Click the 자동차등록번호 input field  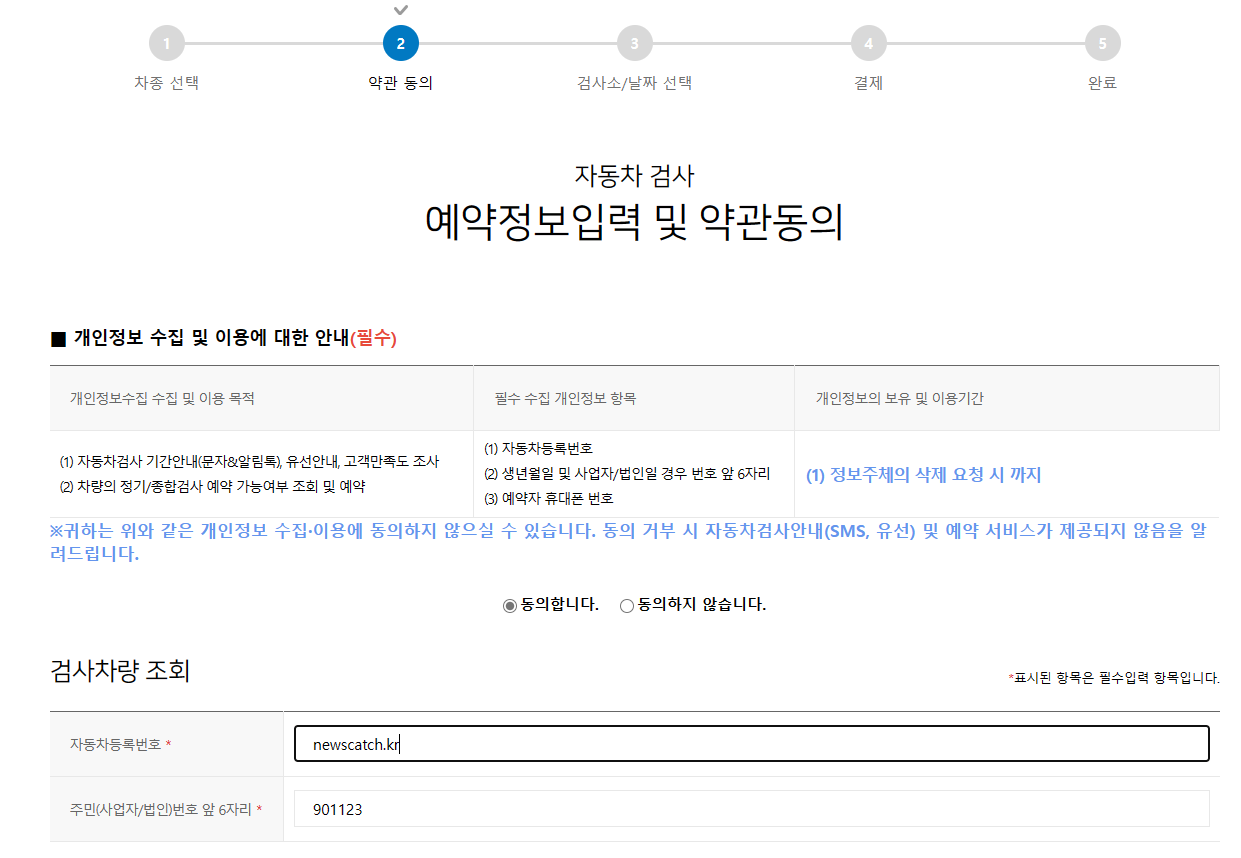(x=752, y=744)
